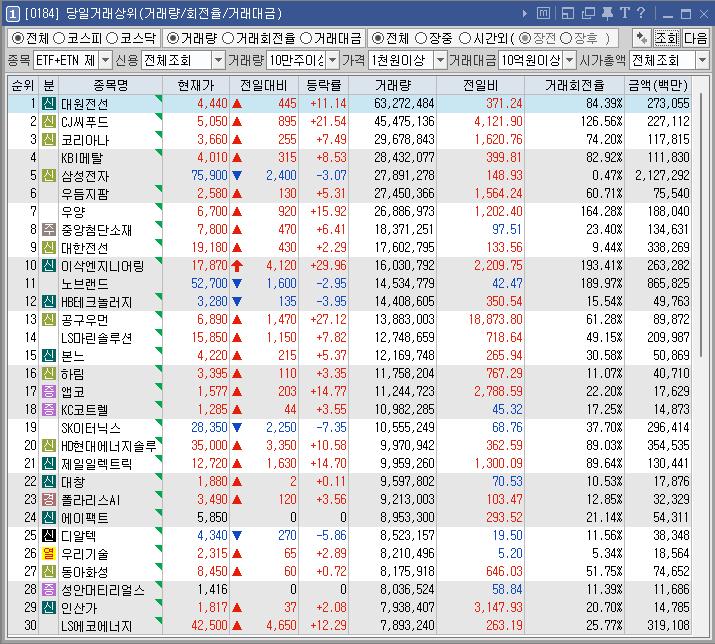
Task: Click the 신 badge on the HB테크놀러지 row
Action: [48, 301]
